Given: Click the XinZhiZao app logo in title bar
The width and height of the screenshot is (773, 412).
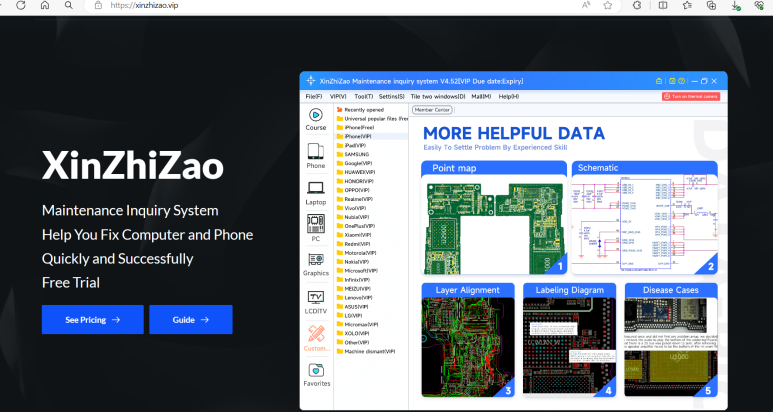Looking at the screenshot, I should tap(311, 81).
